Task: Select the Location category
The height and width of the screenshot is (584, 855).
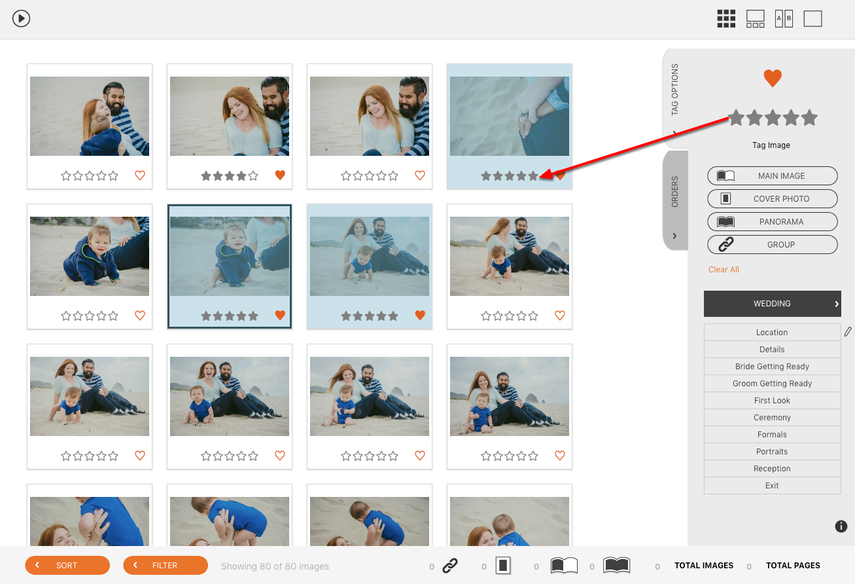Action: [x=772, y=332]
